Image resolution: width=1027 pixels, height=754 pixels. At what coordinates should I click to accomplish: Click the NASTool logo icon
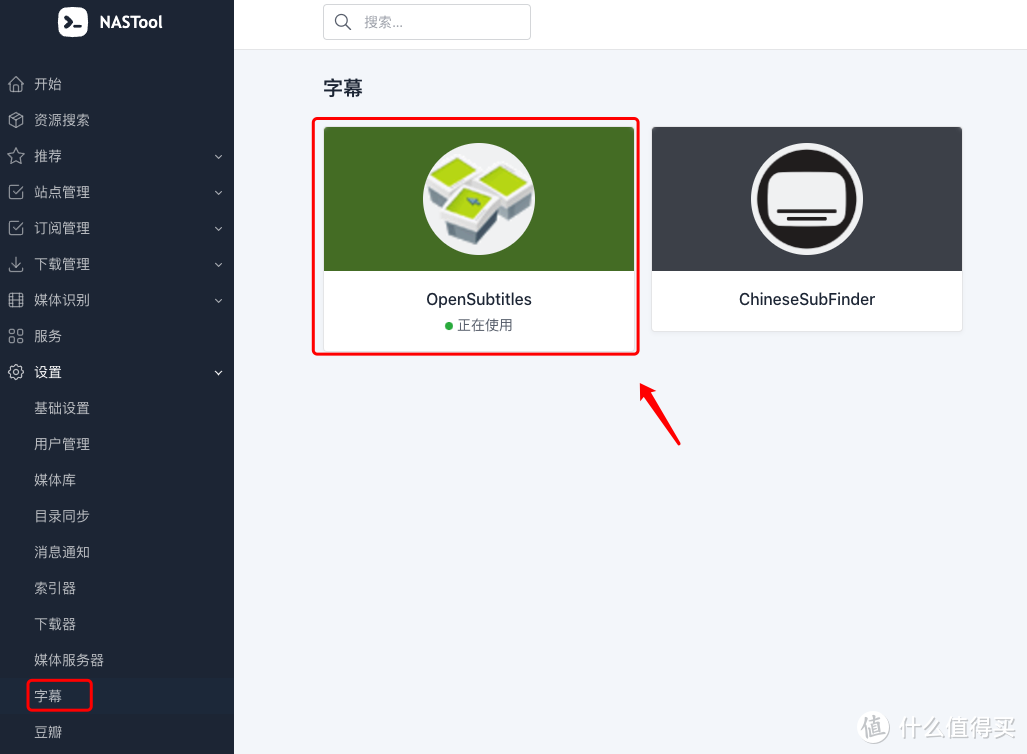point(73,22)
